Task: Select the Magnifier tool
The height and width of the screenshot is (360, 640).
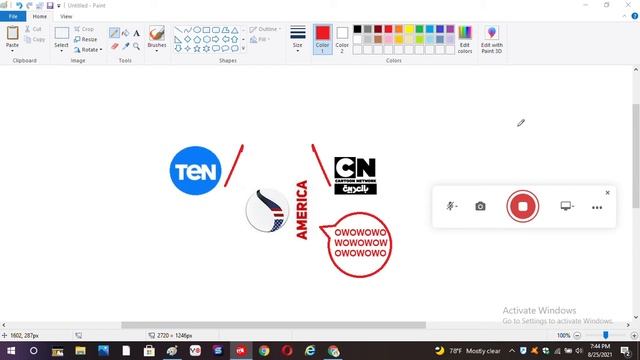Action: click(137, 47)
